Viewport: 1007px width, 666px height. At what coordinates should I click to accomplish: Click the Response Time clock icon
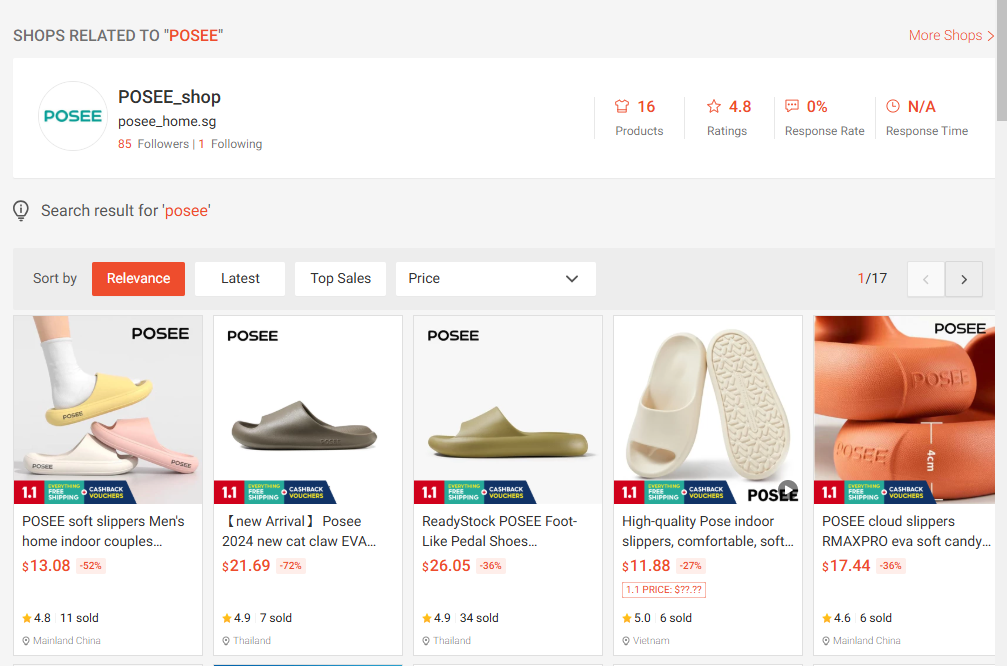tap(893, 106)
